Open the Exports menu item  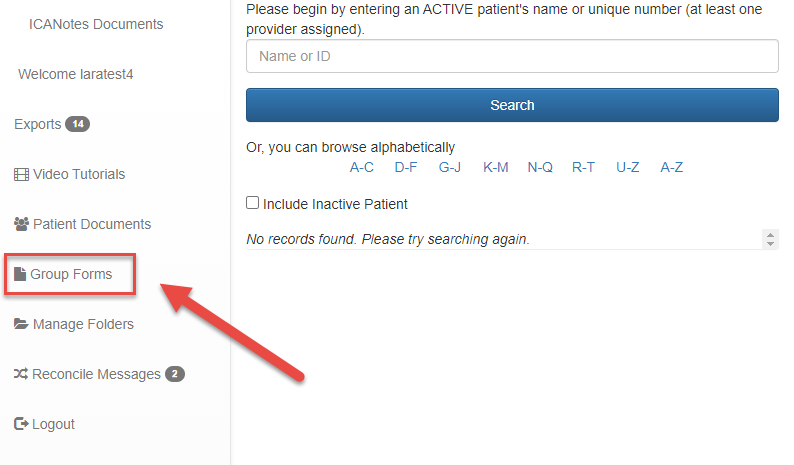pos(38,124)
